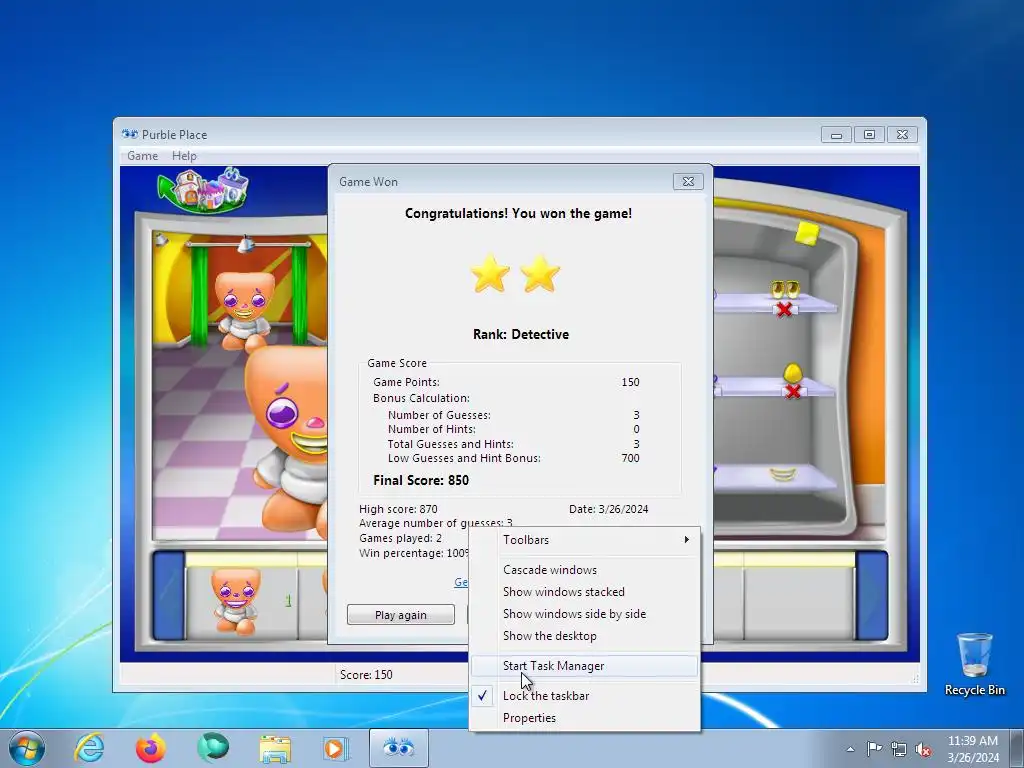Click the muted volume tray icon
Screen dimensions: 1024x768
click(x=923, y=749)
